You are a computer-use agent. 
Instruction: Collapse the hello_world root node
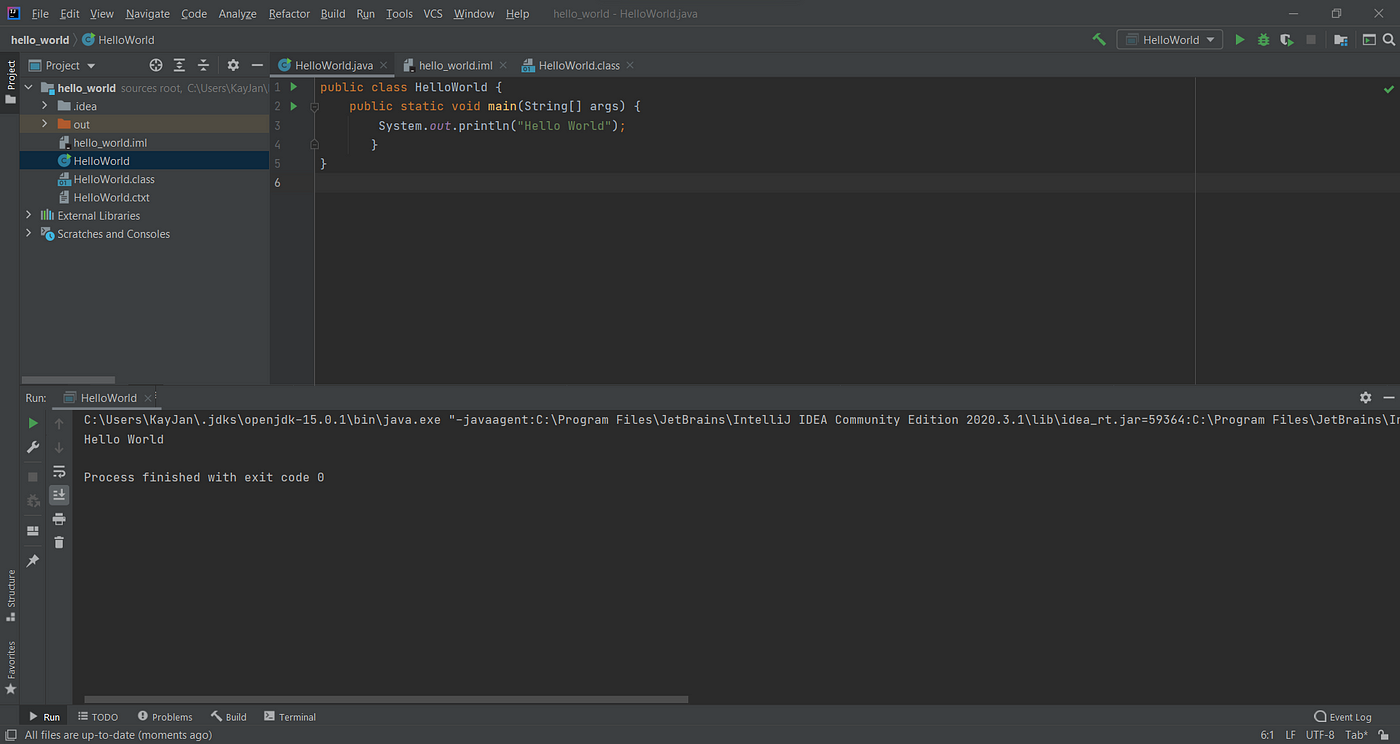tap(30, 88)
